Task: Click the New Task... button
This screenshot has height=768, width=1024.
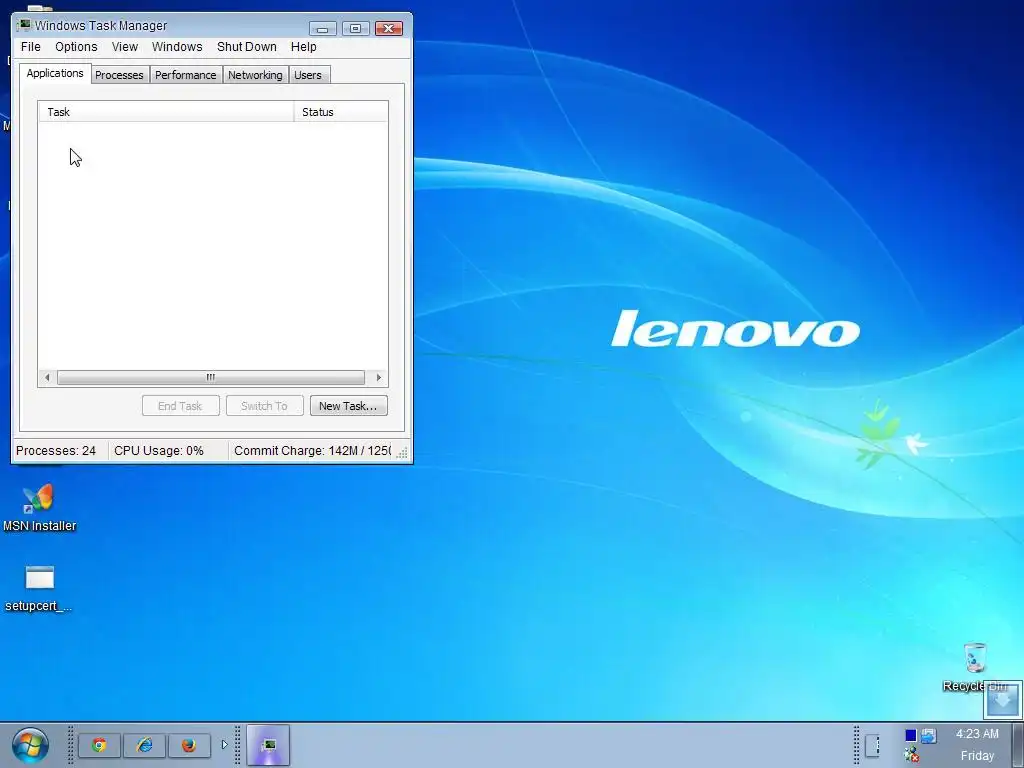Action: [x=349, y=406]
